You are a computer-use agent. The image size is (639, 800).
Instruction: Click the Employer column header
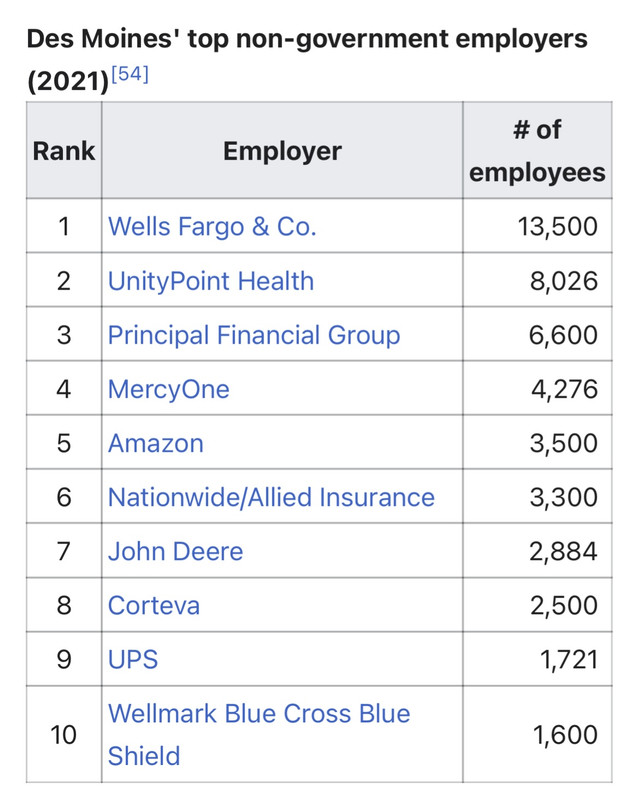click(282, 151)
